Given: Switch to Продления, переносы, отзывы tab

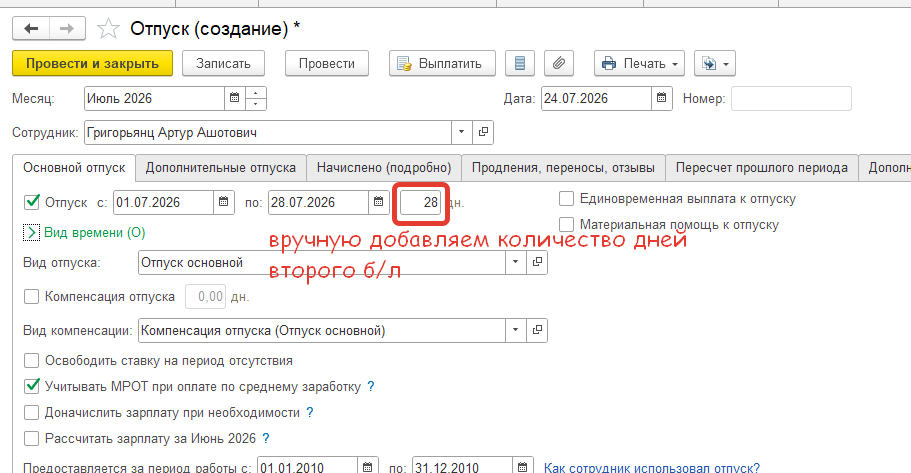Looking at the screenshot, I should 564,168.
